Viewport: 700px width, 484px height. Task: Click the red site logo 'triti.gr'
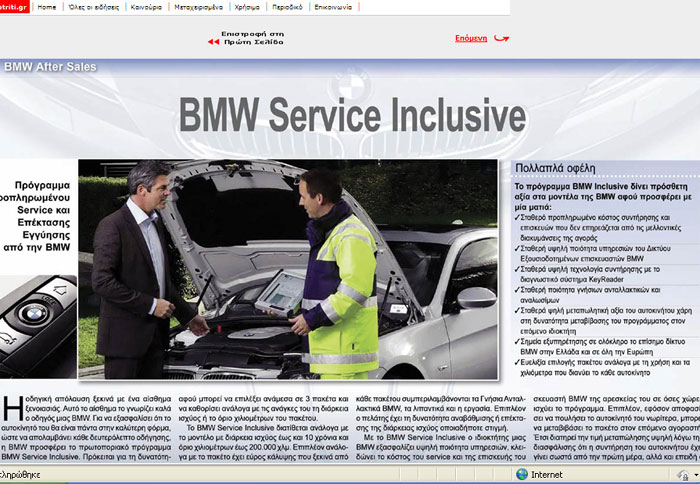point(14,7)
